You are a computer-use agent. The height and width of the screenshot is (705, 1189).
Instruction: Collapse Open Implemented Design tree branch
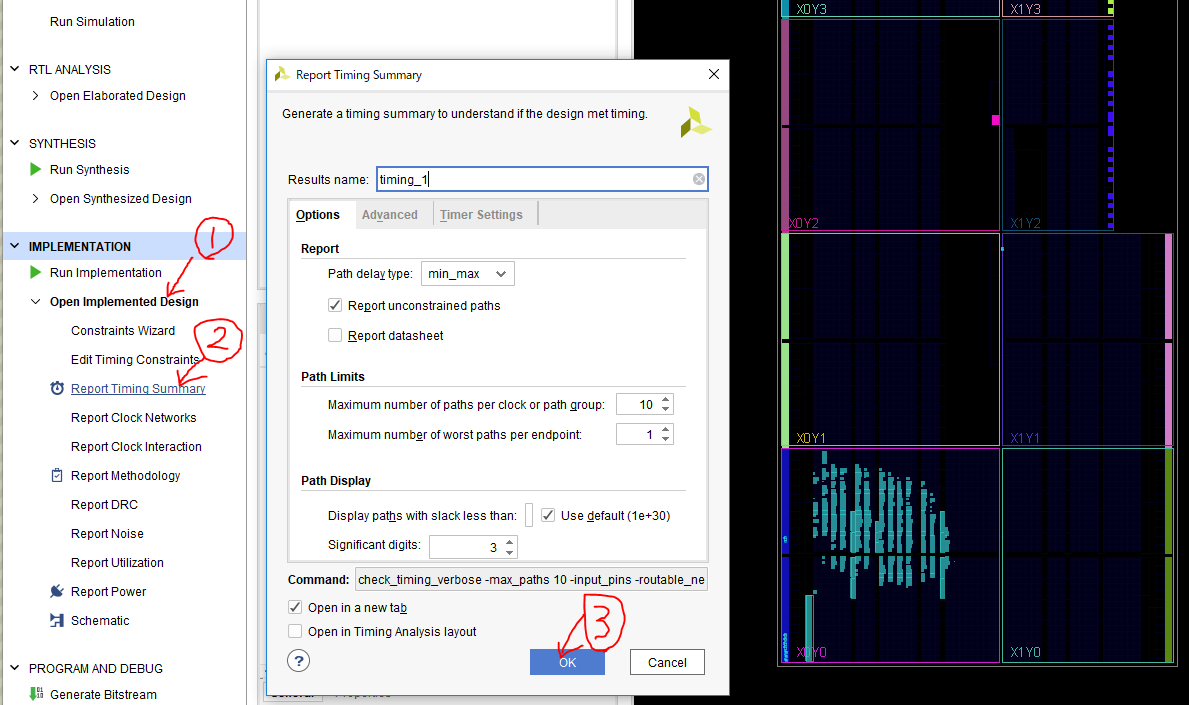[35, 301]
